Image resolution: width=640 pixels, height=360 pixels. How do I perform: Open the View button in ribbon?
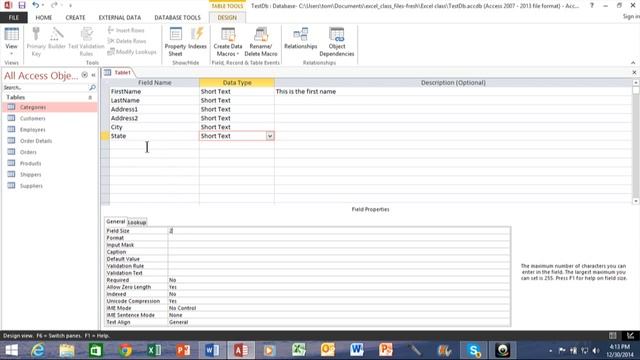coord(11,41)
